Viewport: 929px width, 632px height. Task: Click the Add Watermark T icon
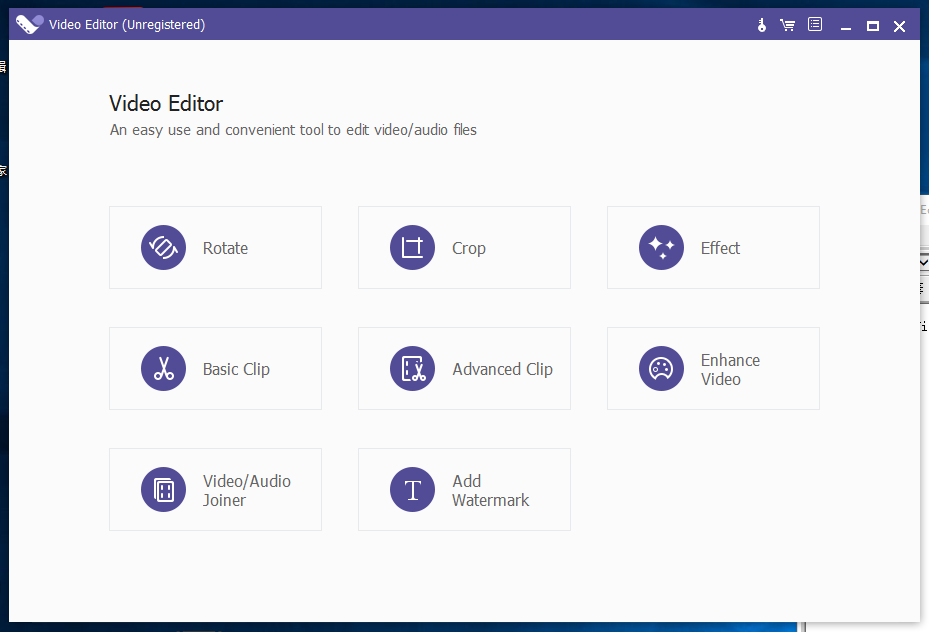coord(412,489)
